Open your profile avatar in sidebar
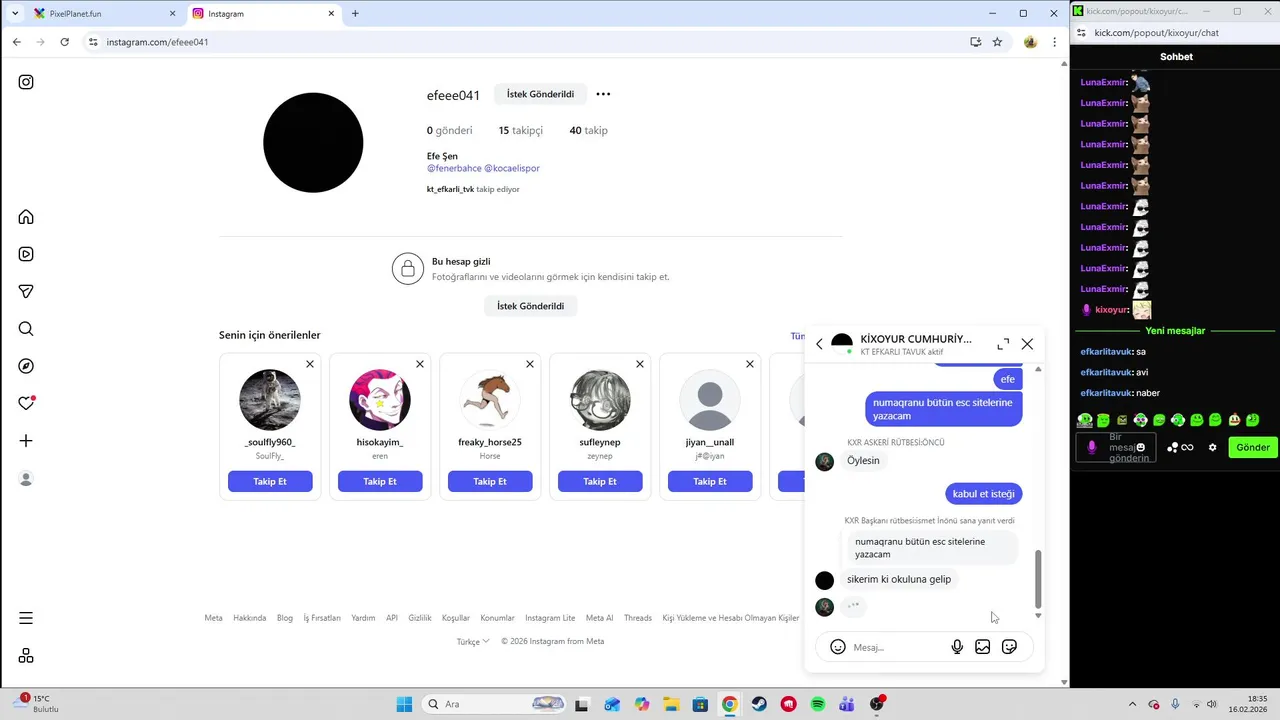1280x720 pixels. pyautogui.click(x=26, y=479)
